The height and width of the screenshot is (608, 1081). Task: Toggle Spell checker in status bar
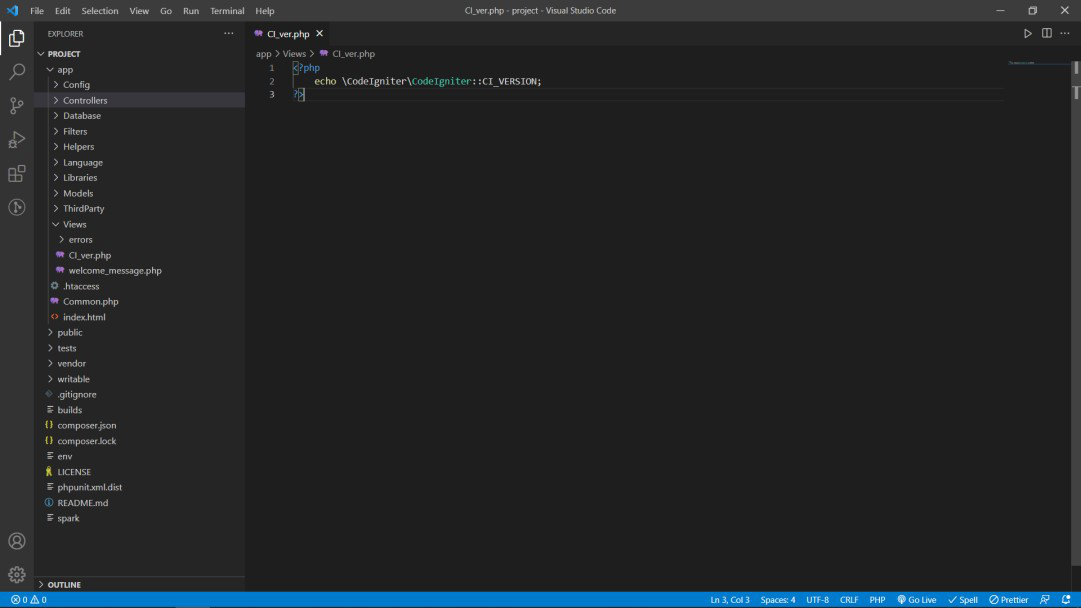pos(963,600)
